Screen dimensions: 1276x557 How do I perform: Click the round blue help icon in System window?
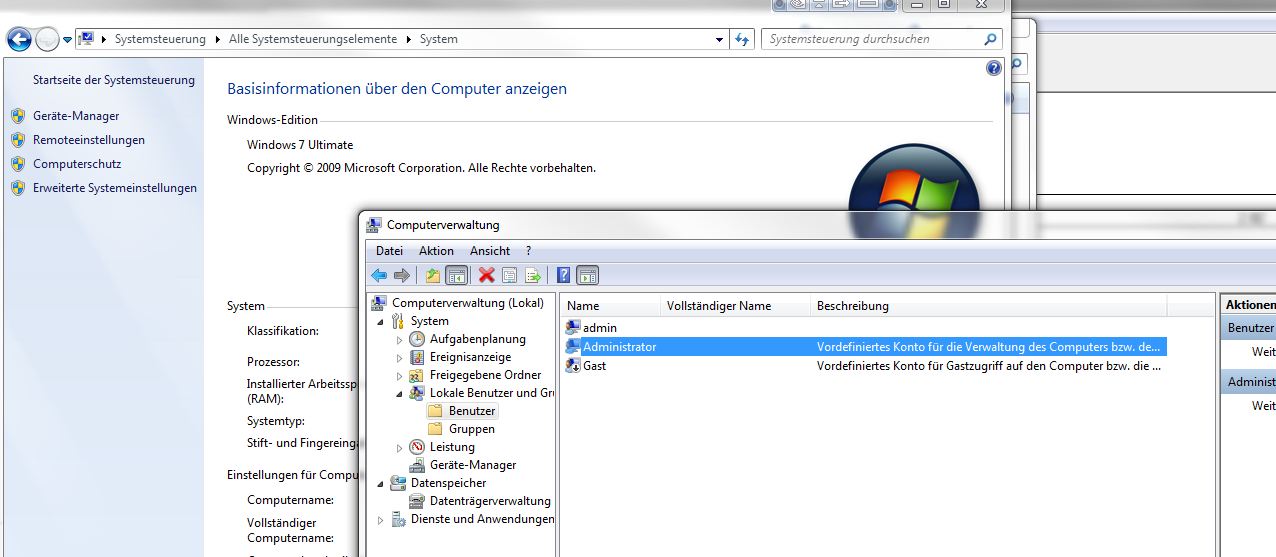pyautogui.click(x=993, y=68)
